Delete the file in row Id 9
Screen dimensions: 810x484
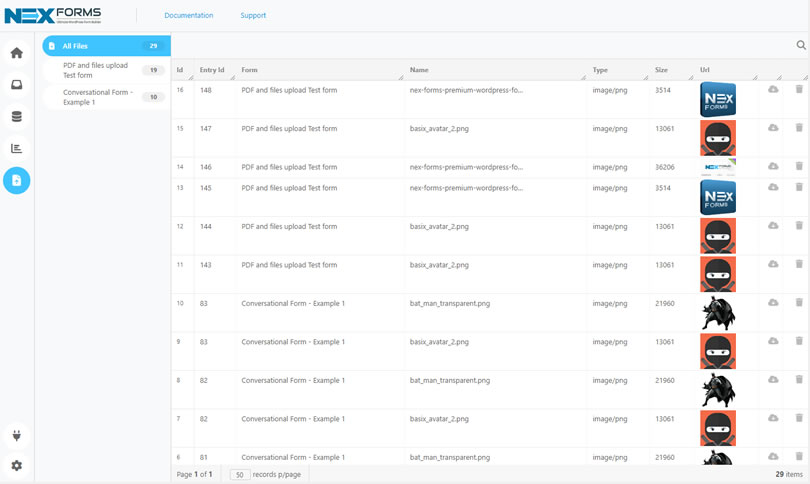coord(799,341)
